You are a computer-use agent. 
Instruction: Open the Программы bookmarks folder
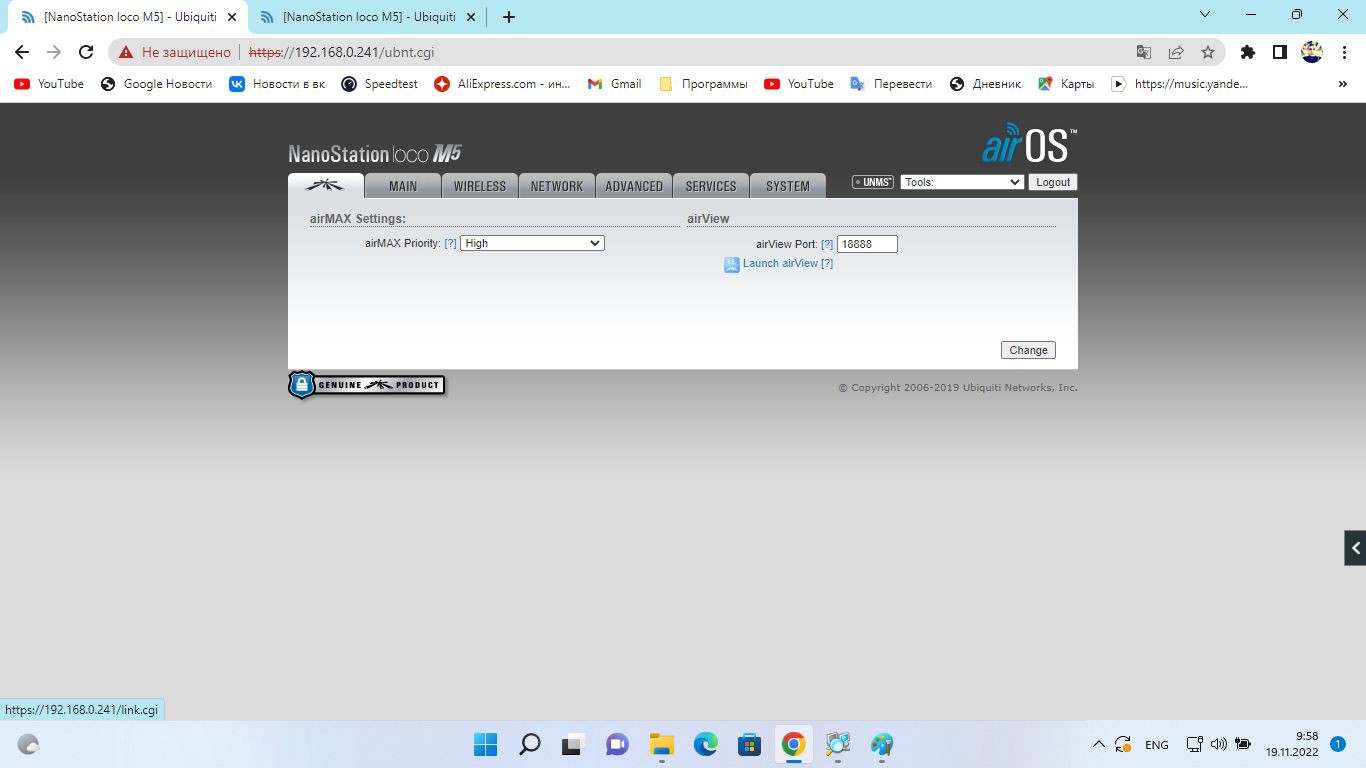703,84
